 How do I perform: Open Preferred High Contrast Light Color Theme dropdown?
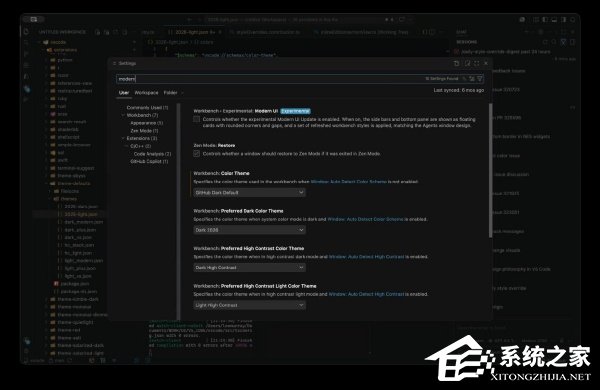tap(249, 305)
